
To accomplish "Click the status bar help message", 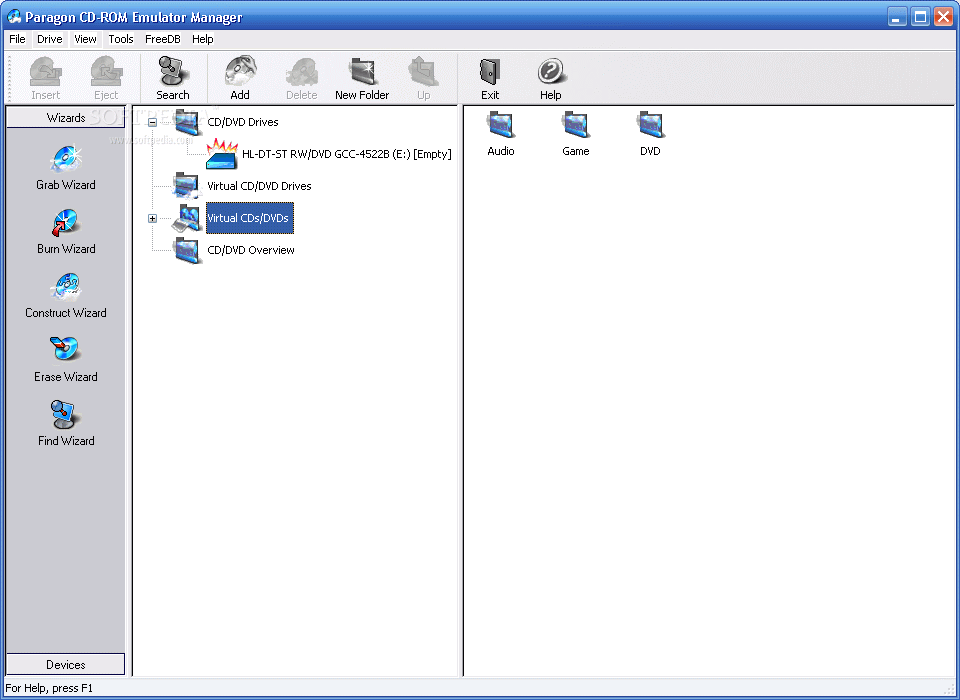I will (x=49, y=688).
